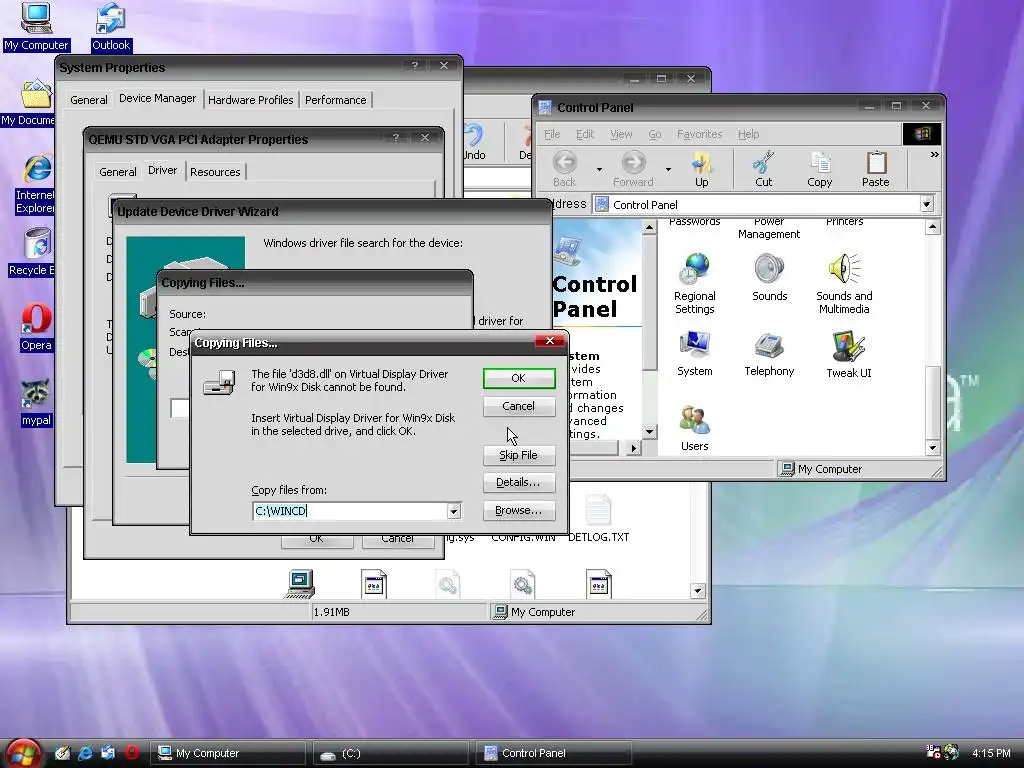Click Opera quick launch icon in taskbar

[131, 753]
